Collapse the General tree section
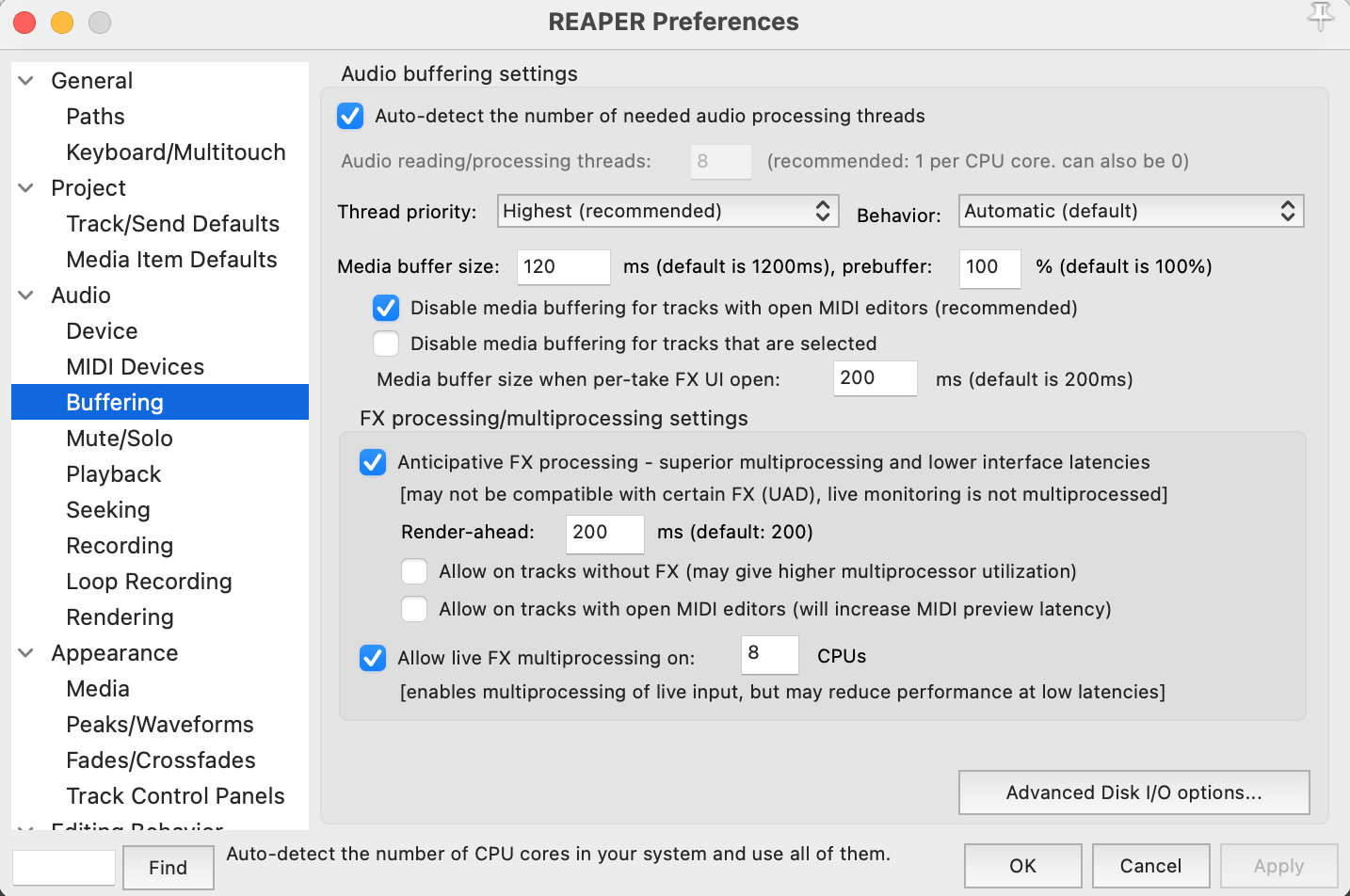Image resolution: width=1350 pixels, height=896 pixels. [x=26, y=81]
